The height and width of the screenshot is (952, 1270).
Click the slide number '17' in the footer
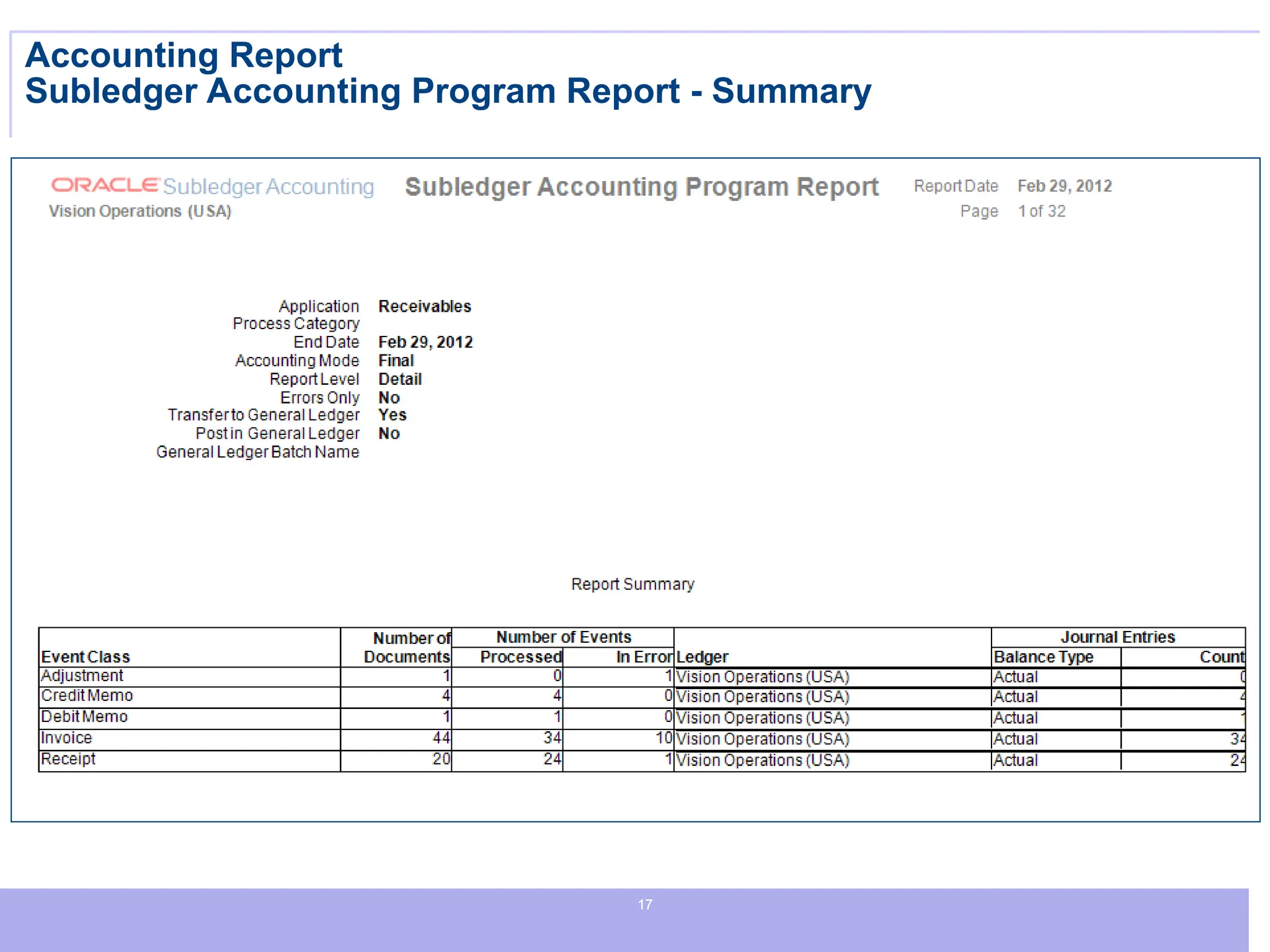click(x=645, y=904)
